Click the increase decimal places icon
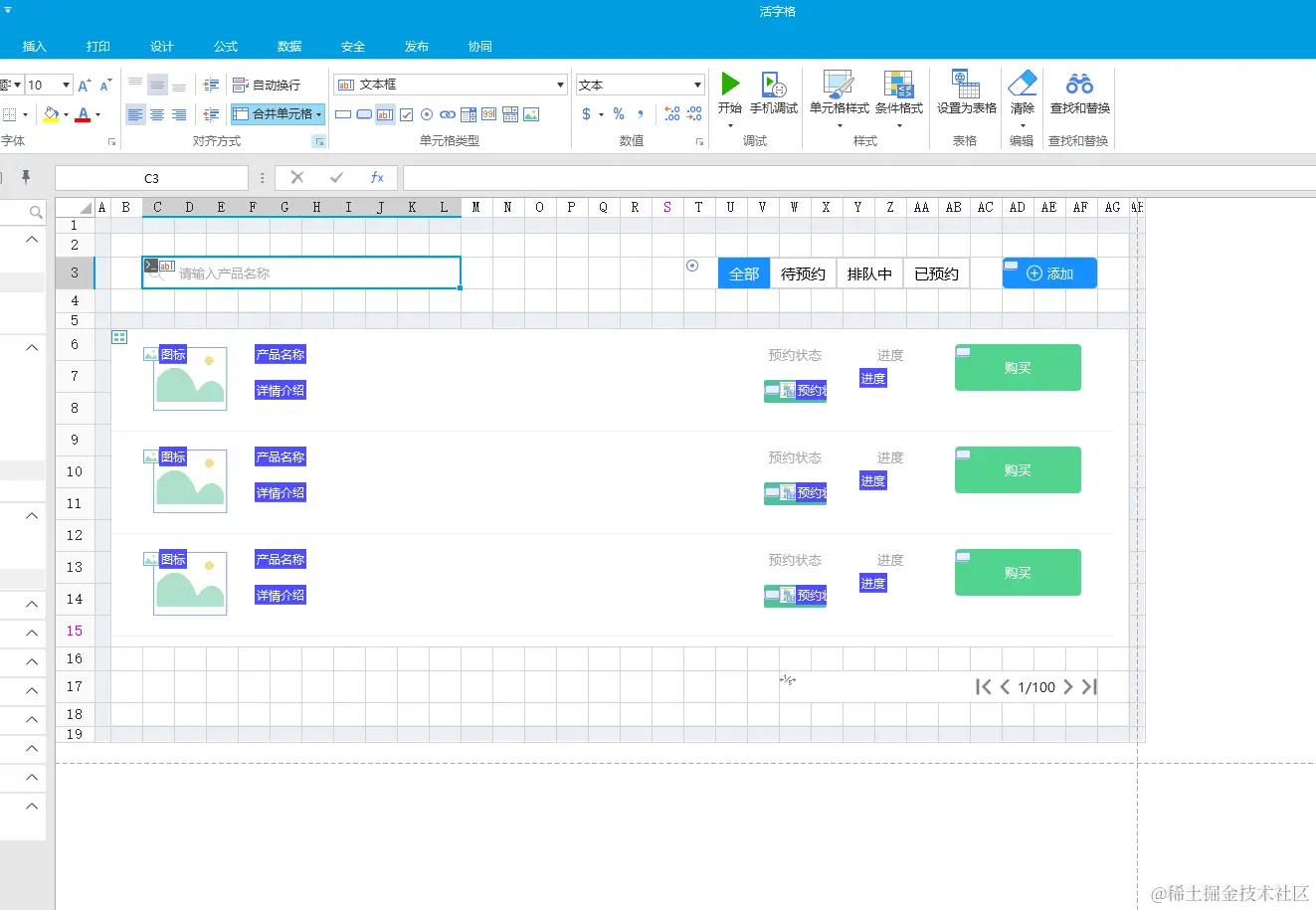The height and width of the screenshot is (910, 1316). pyautogui.click(x=672, y=114)
